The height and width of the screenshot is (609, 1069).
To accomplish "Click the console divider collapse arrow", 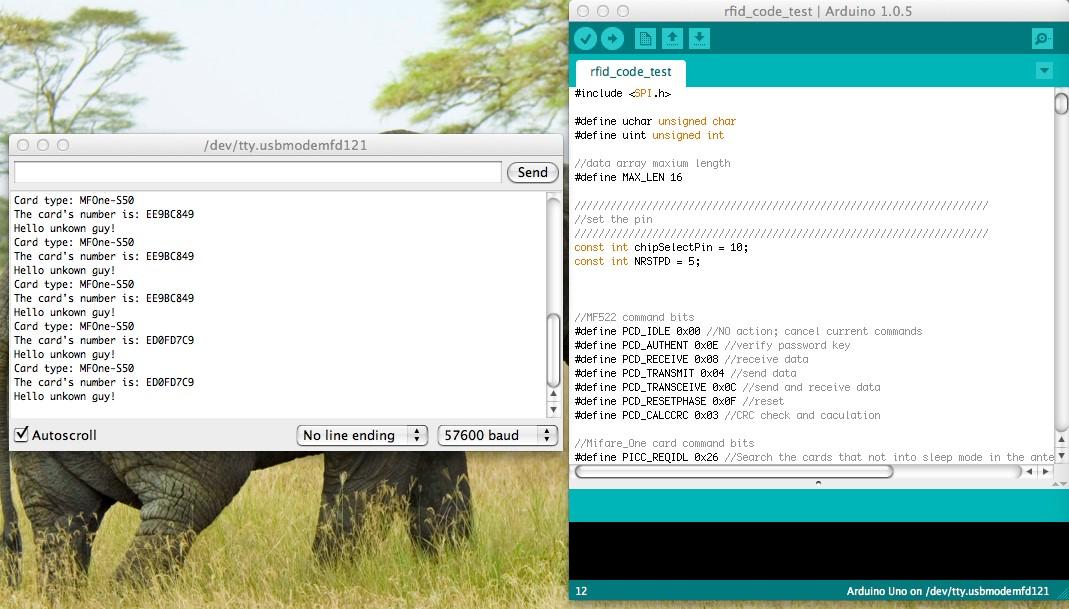I will click(x=818, y=483).
